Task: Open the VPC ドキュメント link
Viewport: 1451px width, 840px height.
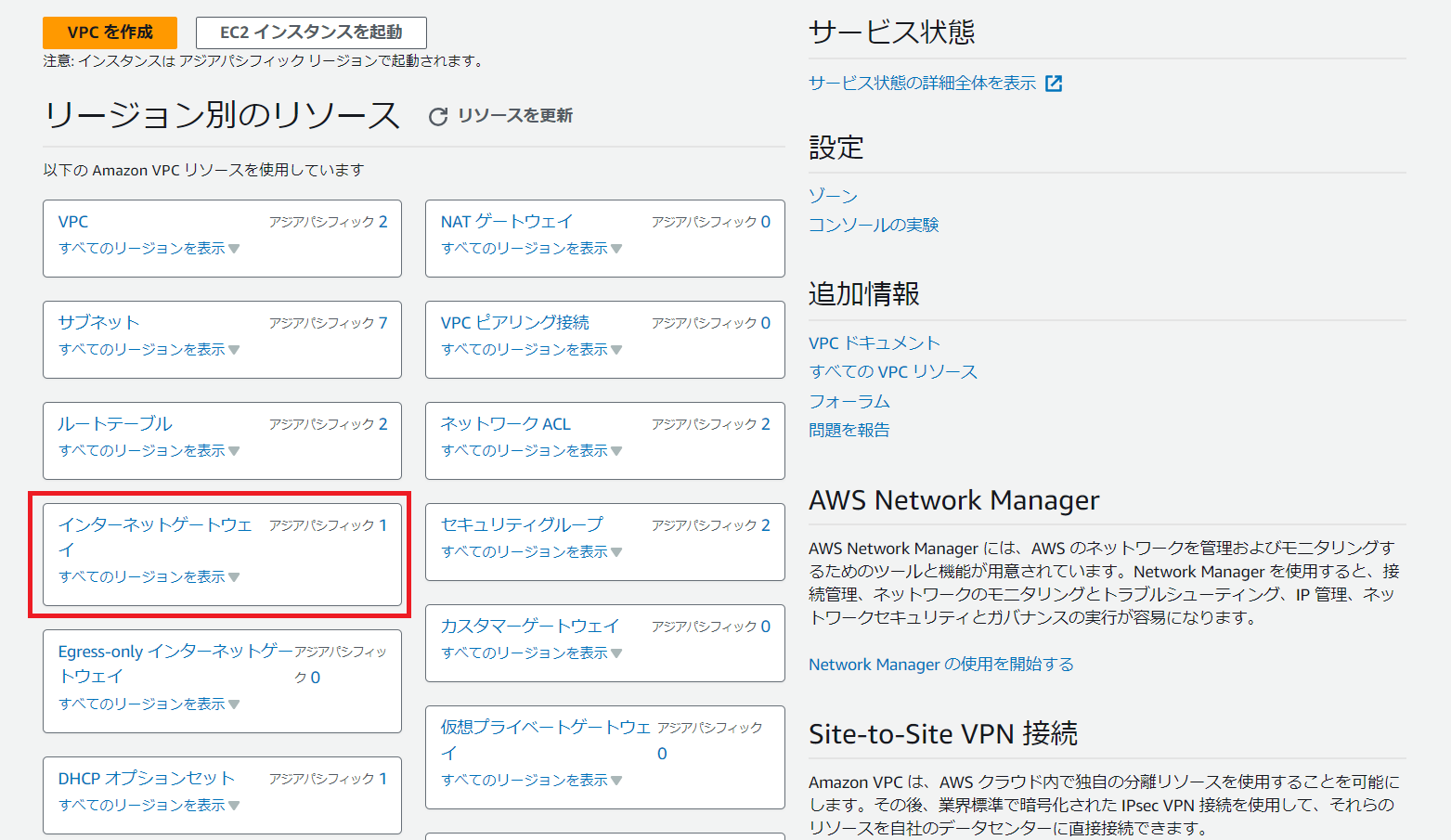Action: click(x=874, y=343)
